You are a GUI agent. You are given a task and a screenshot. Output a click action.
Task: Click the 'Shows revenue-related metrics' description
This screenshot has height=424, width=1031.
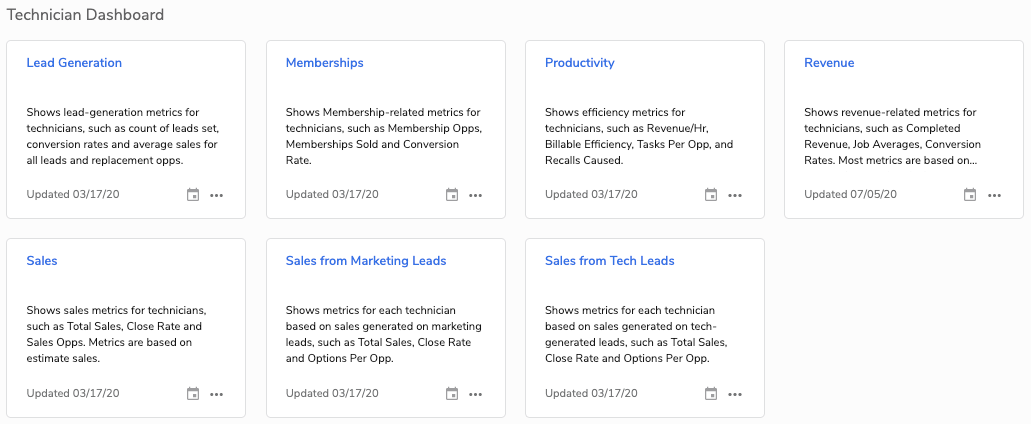click(x=893, y=136)
